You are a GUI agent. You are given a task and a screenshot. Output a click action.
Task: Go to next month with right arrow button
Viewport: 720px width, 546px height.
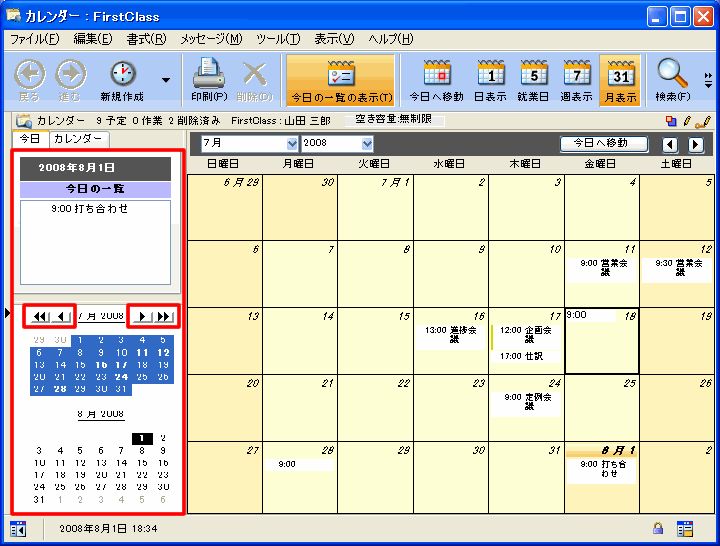pos(696,144)
